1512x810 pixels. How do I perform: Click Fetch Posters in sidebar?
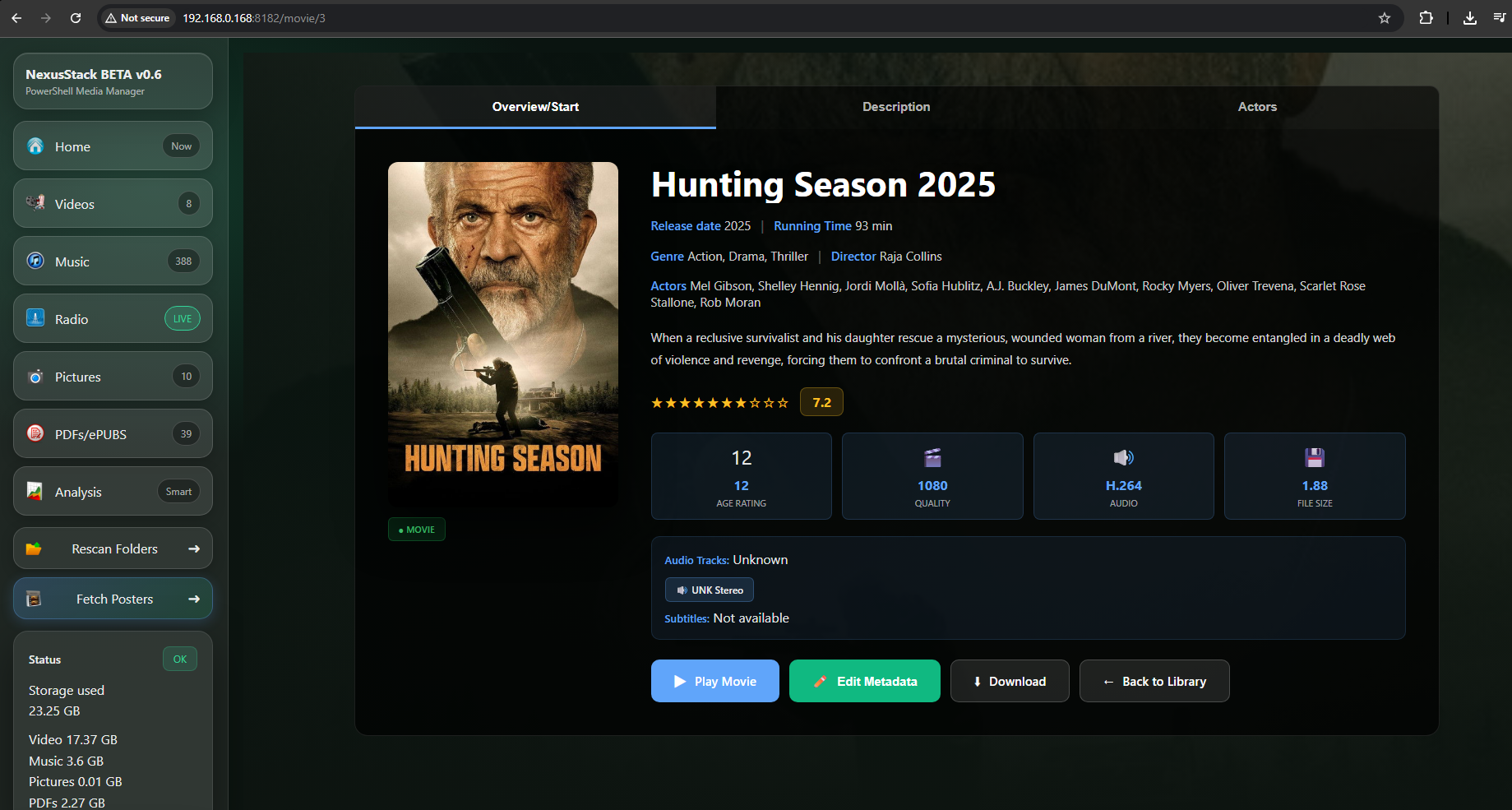[113, 599]
